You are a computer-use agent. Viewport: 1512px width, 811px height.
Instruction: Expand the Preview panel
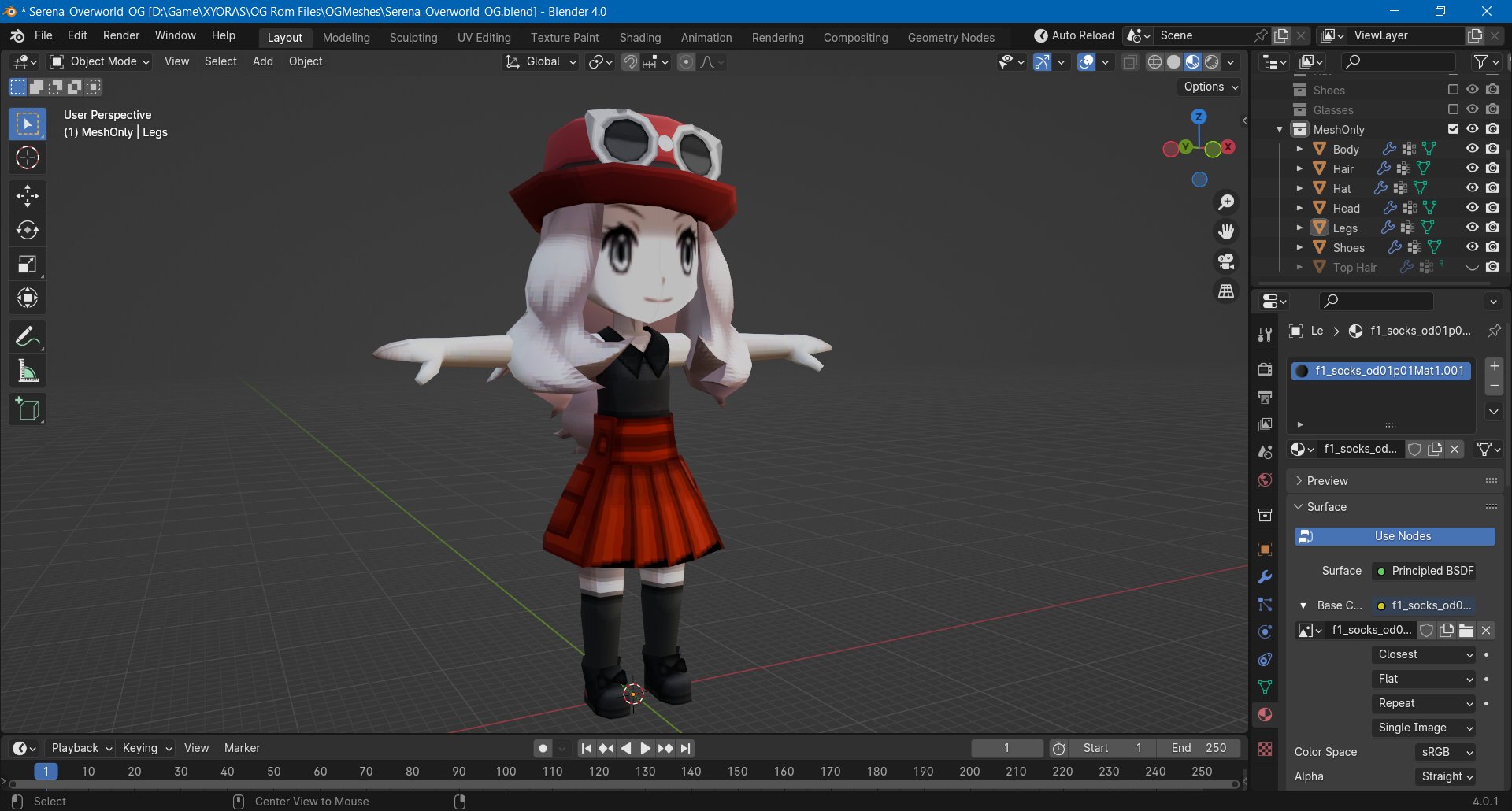click(x=1327, y=481)
